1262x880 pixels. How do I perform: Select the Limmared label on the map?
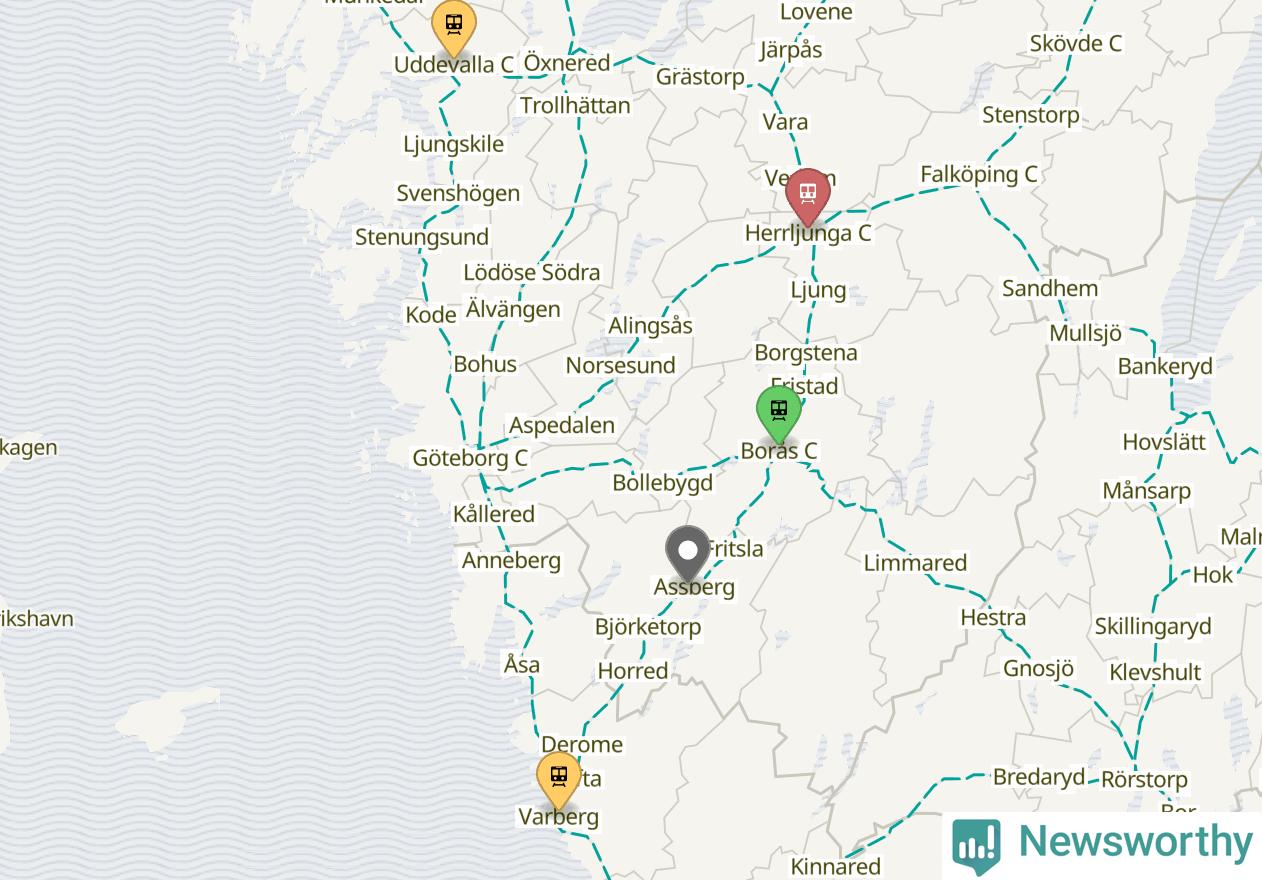[915, 563]
